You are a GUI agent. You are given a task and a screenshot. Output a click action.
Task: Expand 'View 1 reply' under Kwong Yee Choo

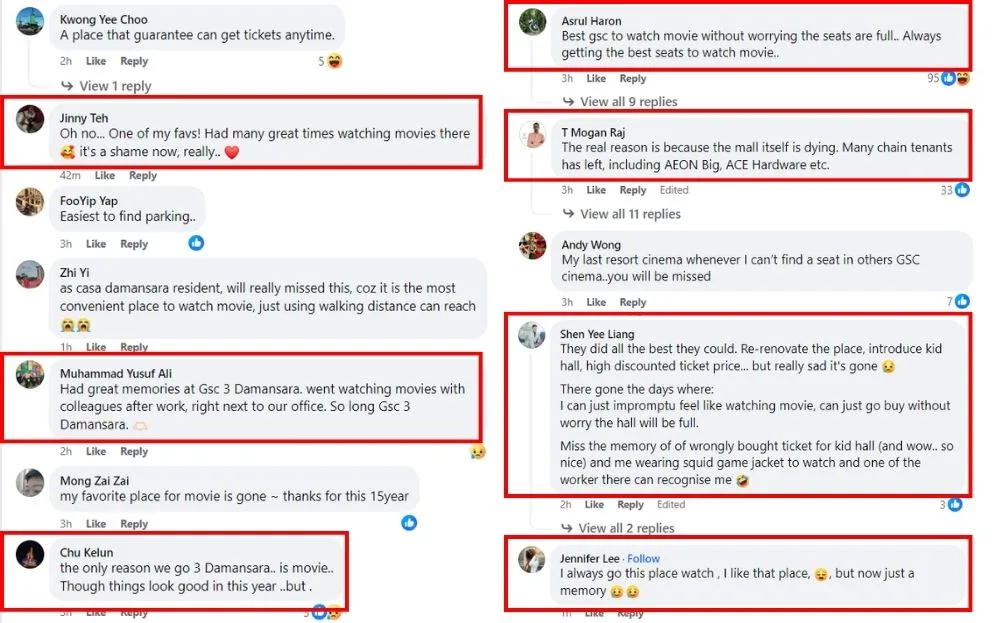pos(115,86)
